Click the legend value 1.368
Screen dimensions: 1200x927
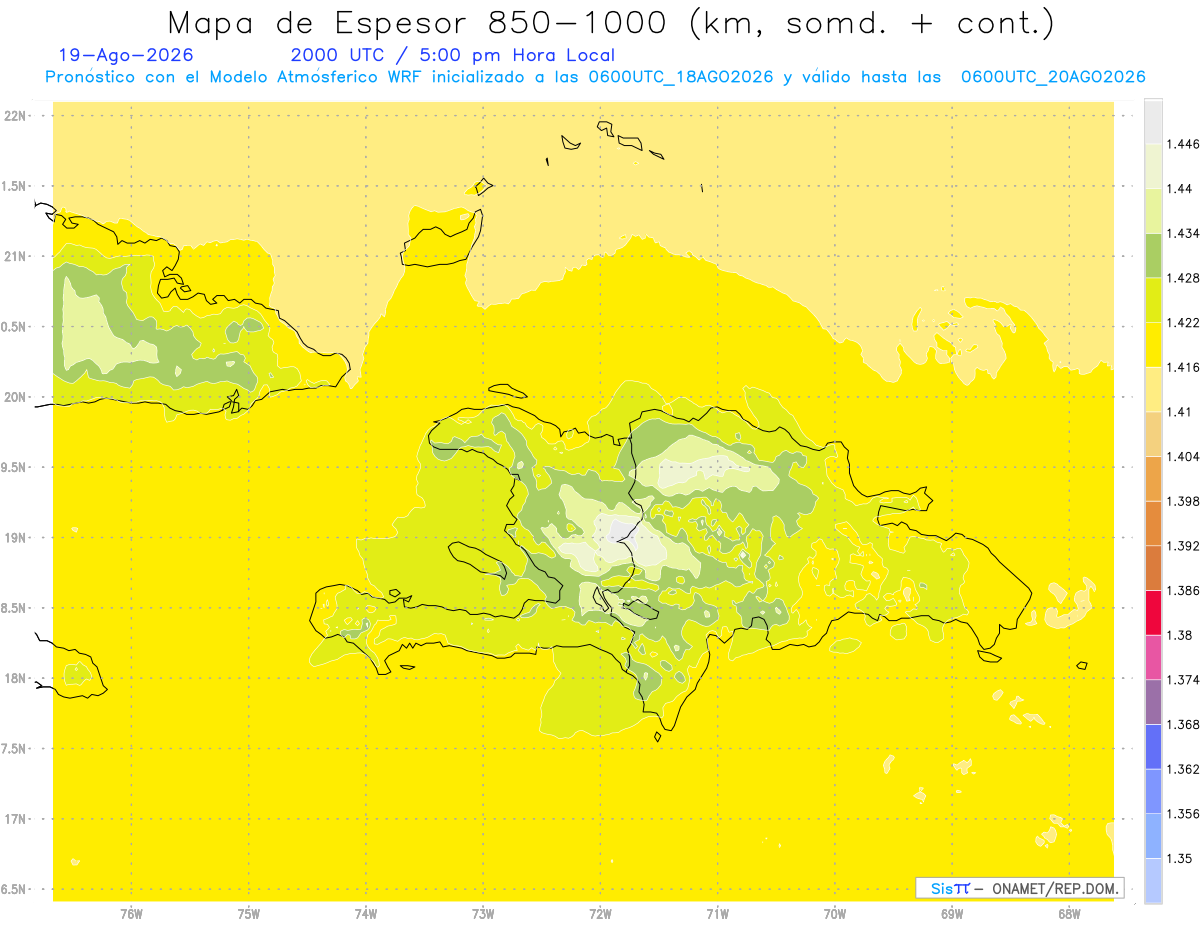(1183, 724)
